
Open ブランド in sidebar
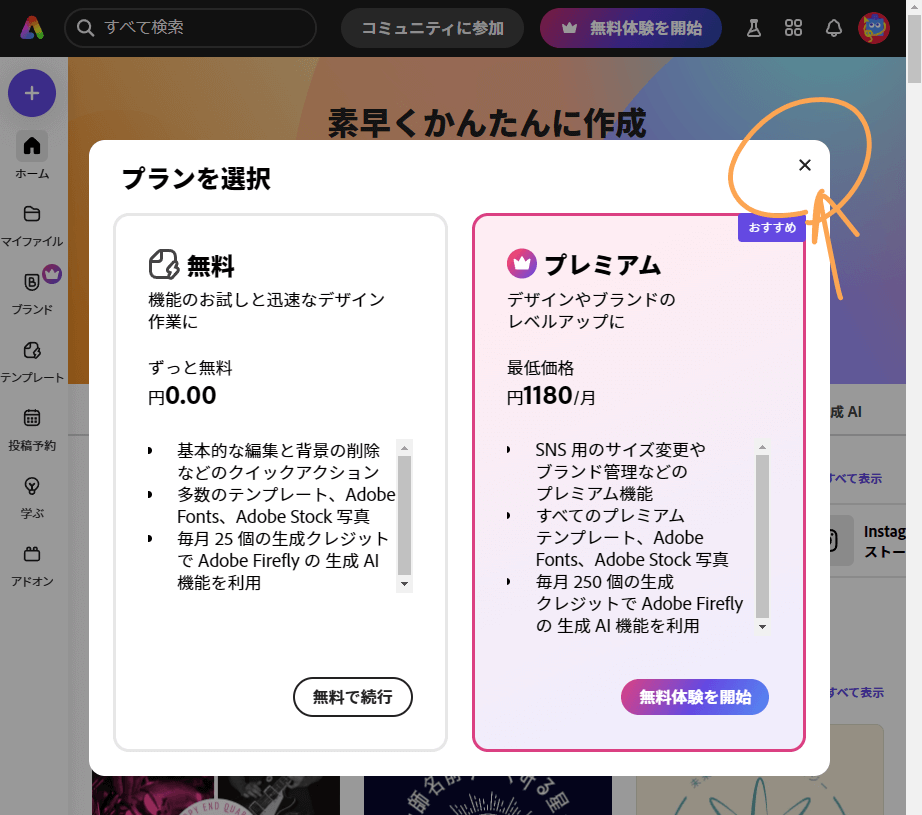click(x=32, y=293)
